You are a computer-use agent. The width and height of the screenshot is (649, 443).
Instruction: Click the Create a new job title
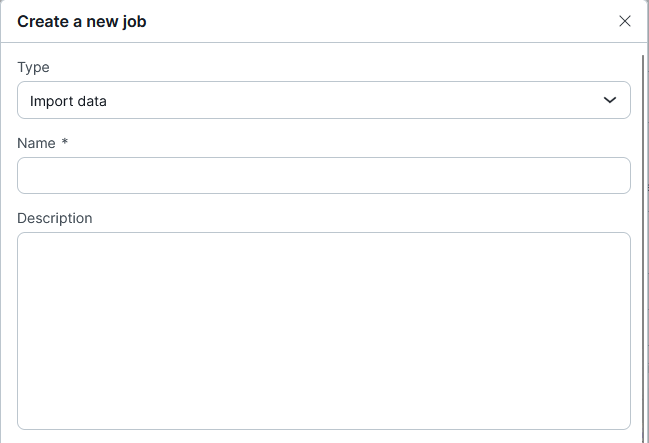(x=82, y=21)
